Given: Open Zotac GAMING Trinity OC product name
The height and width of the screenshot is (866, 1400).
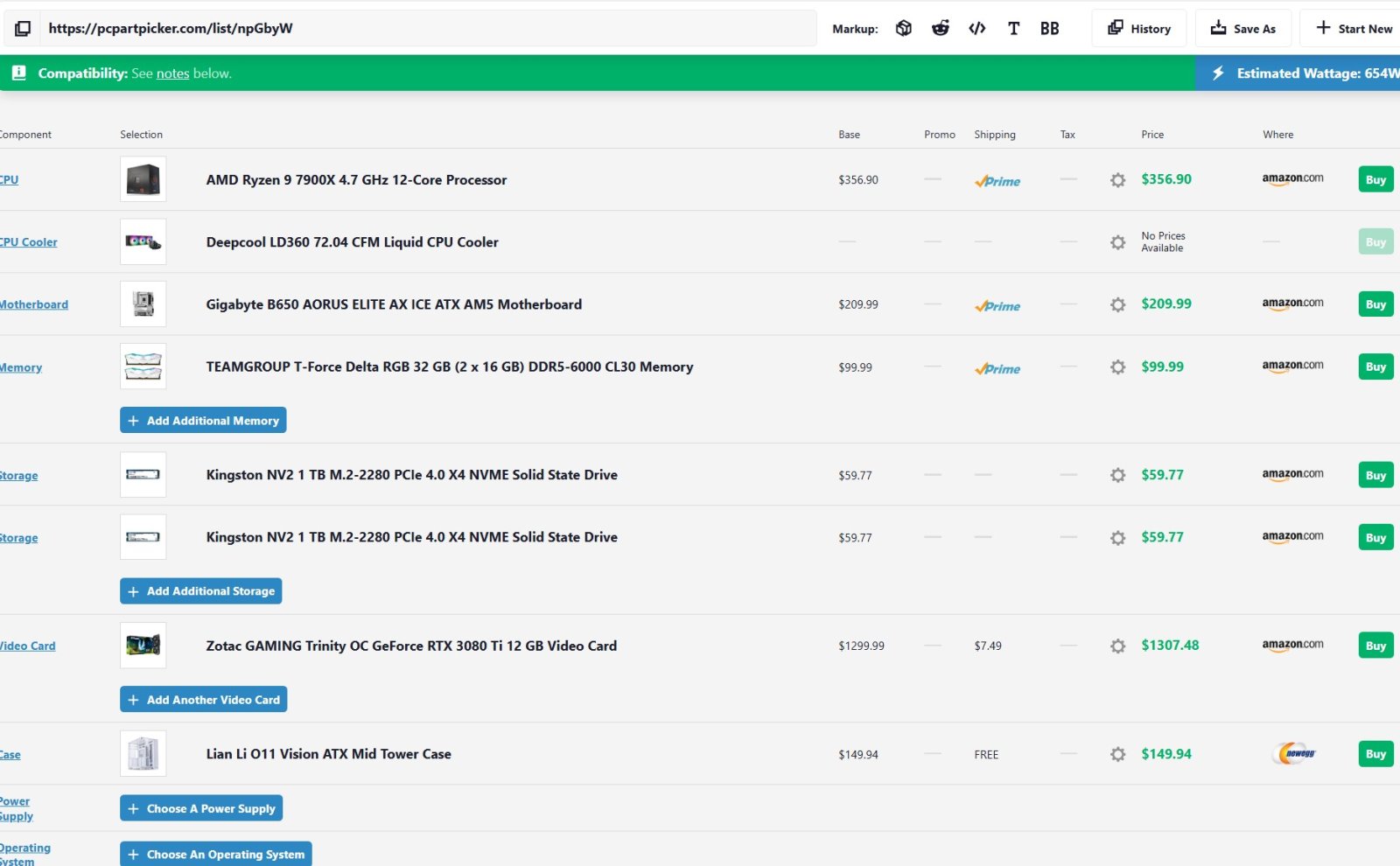Looking at the screenshot, I should click(411, 646).
